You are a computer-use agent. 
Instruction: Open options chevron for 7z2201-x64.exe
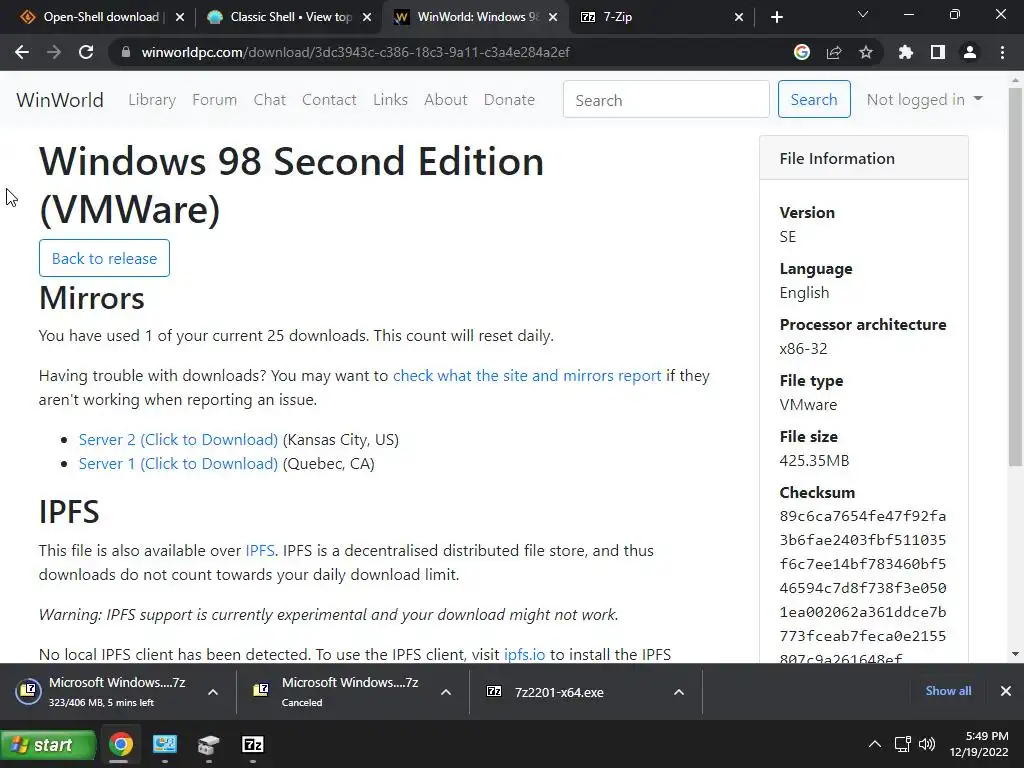pyautogui.click(x=679, y=692)
